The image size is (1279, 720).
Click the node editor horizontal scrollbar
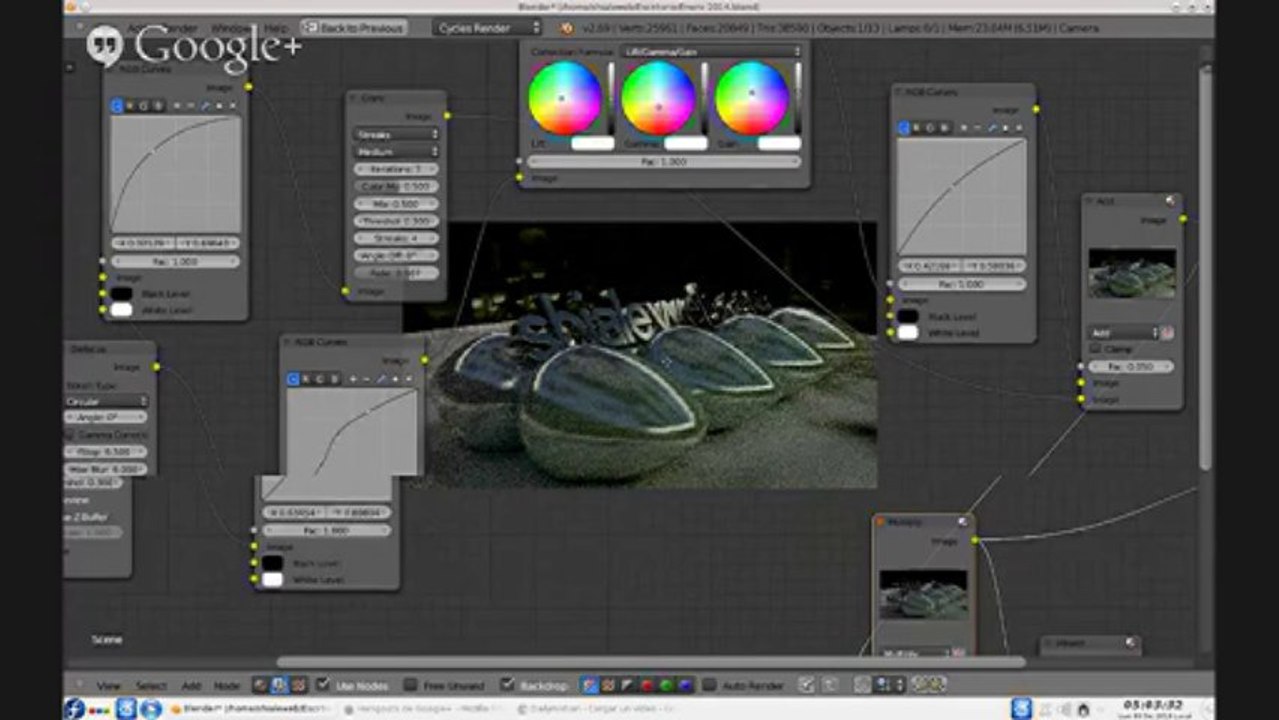click(x=650, y=661)
